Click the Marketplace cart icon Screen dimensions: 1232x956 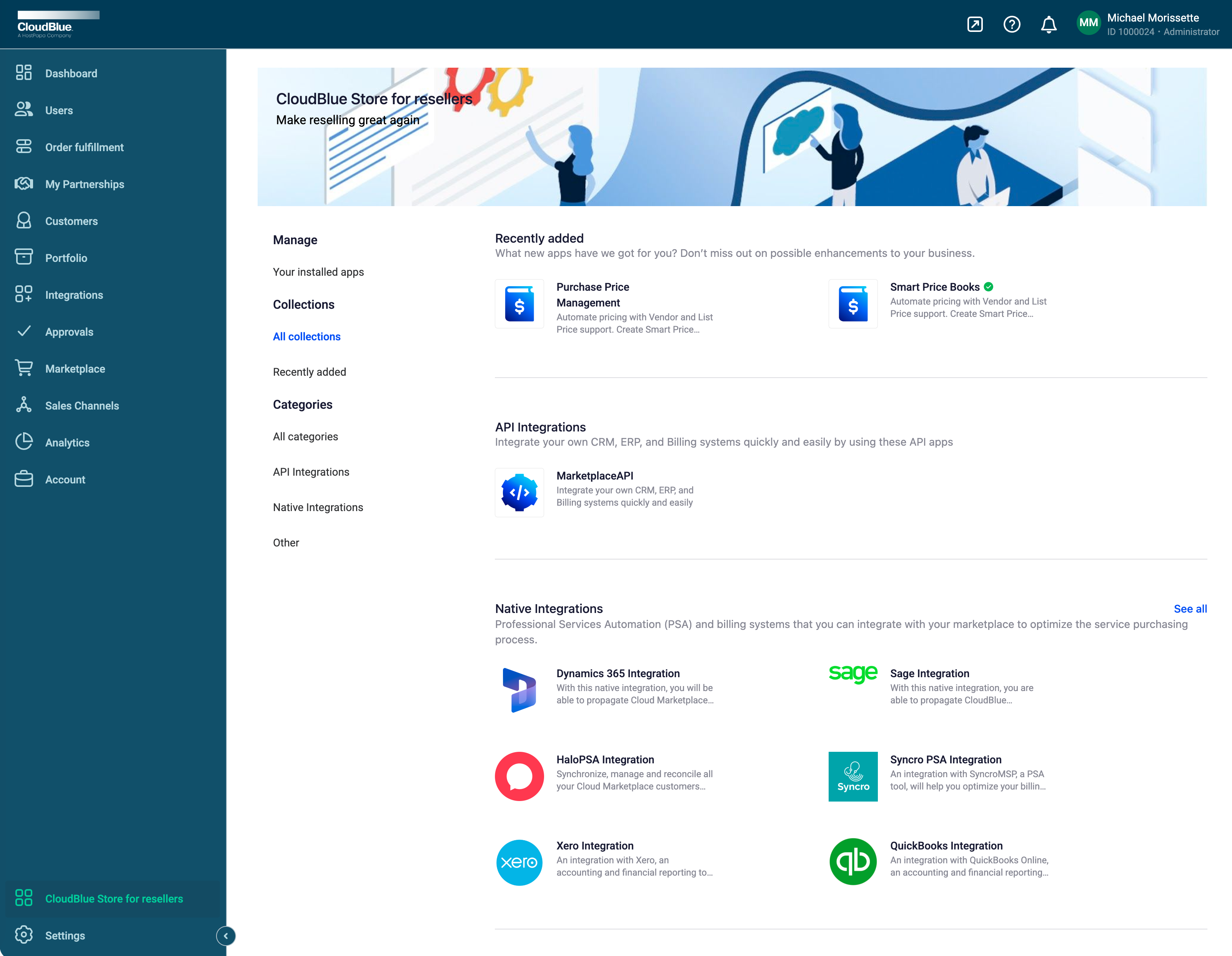pyautogui.click(x=24, y=368)
